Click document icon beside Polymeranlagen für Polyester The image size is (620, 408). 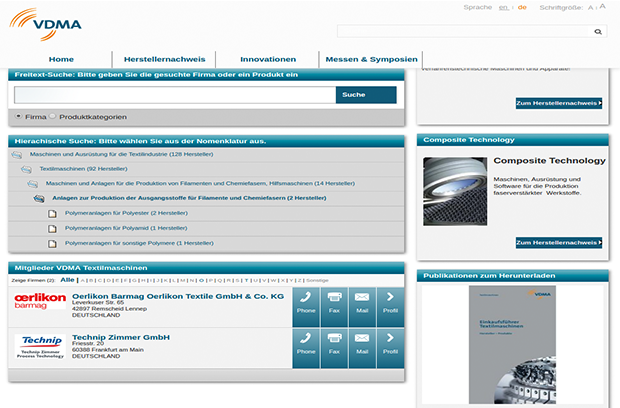click(x=52, y=214)
